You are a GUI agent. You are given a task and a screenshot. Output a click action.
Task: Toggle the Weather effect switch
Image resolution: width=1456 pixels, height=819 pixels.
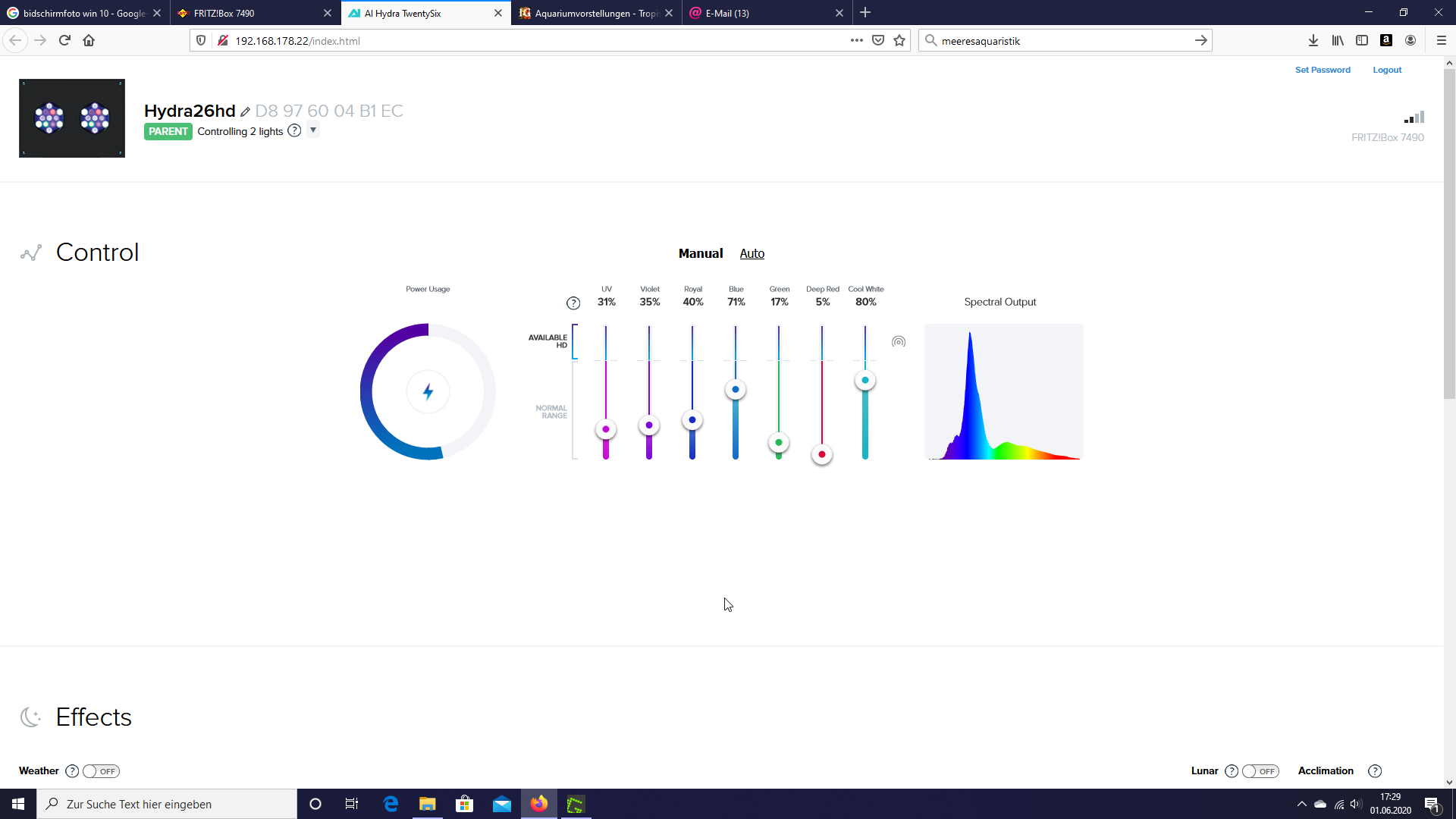[x=101, y=771]
